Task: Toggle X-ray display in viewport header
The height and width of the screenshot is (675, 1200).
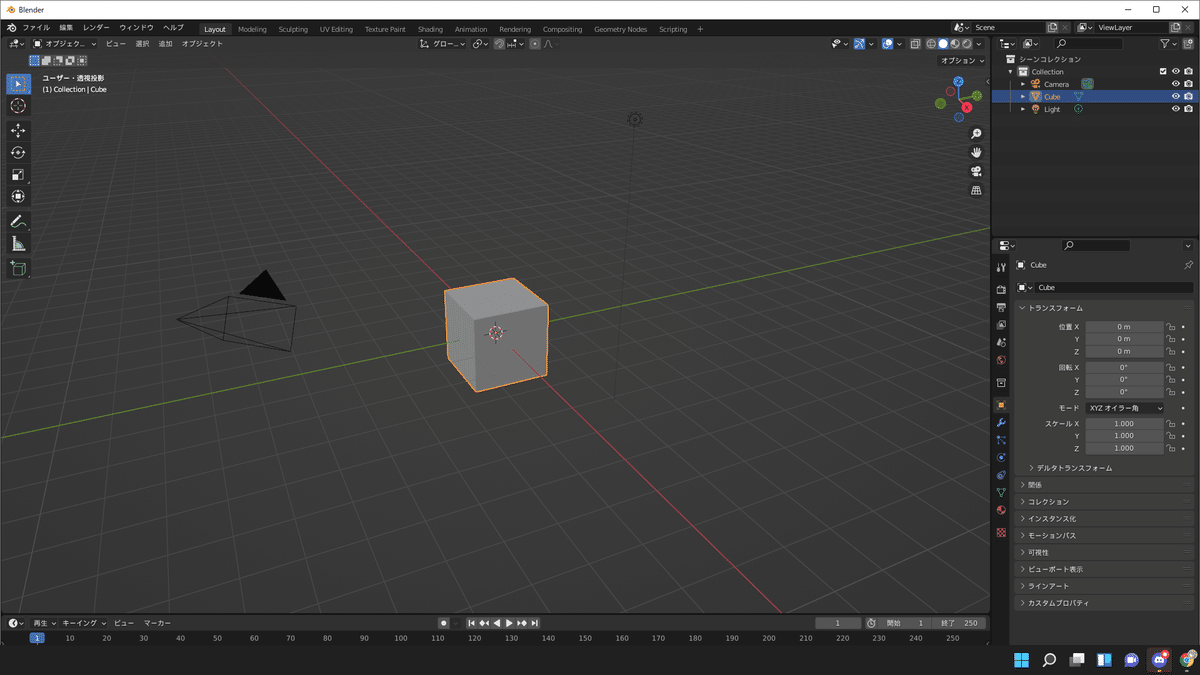Action: [914, 44]
